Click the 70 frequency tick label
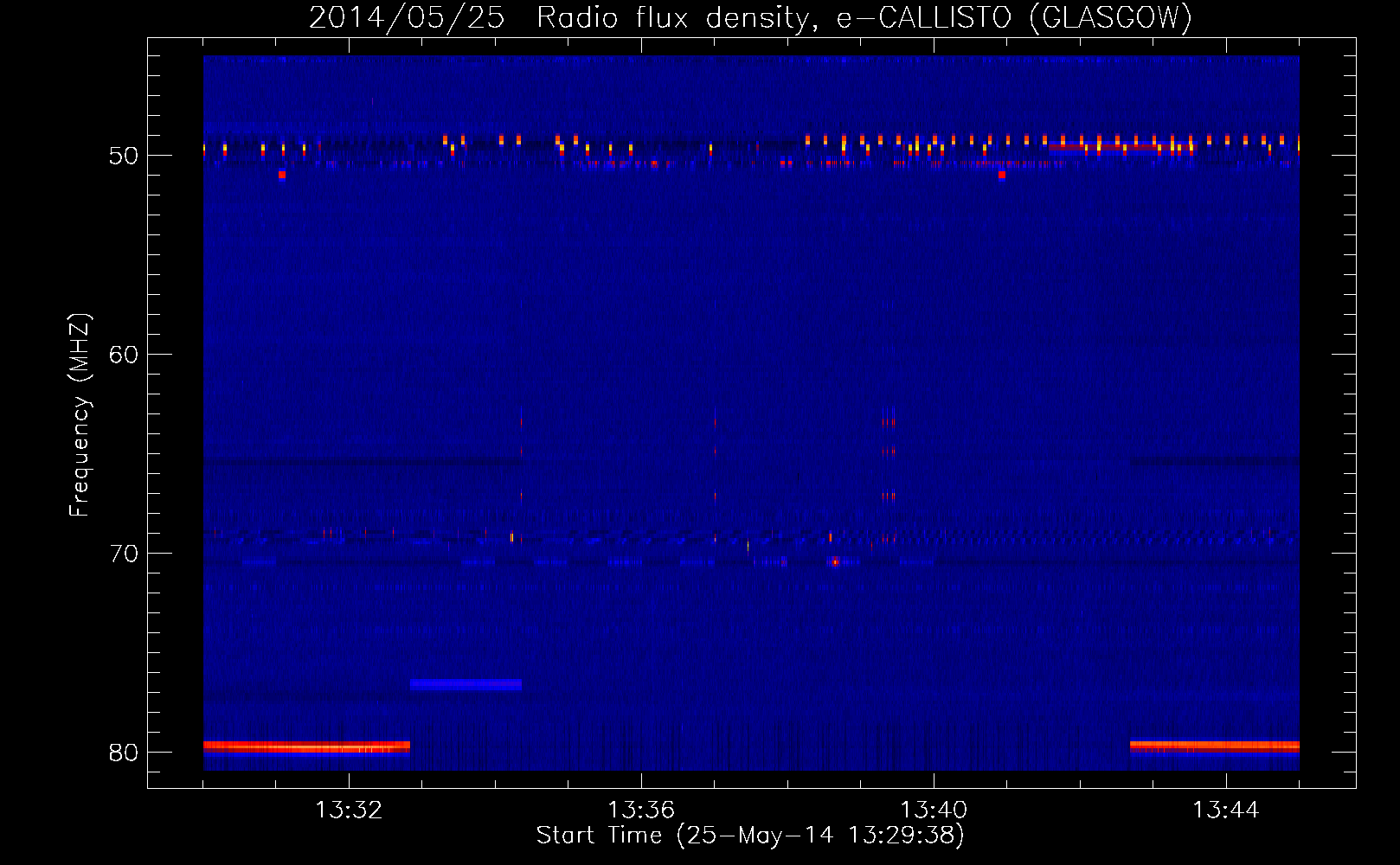Image resolution: width=1400 pixels, height=865 pixels. click(x=124, y=554)
